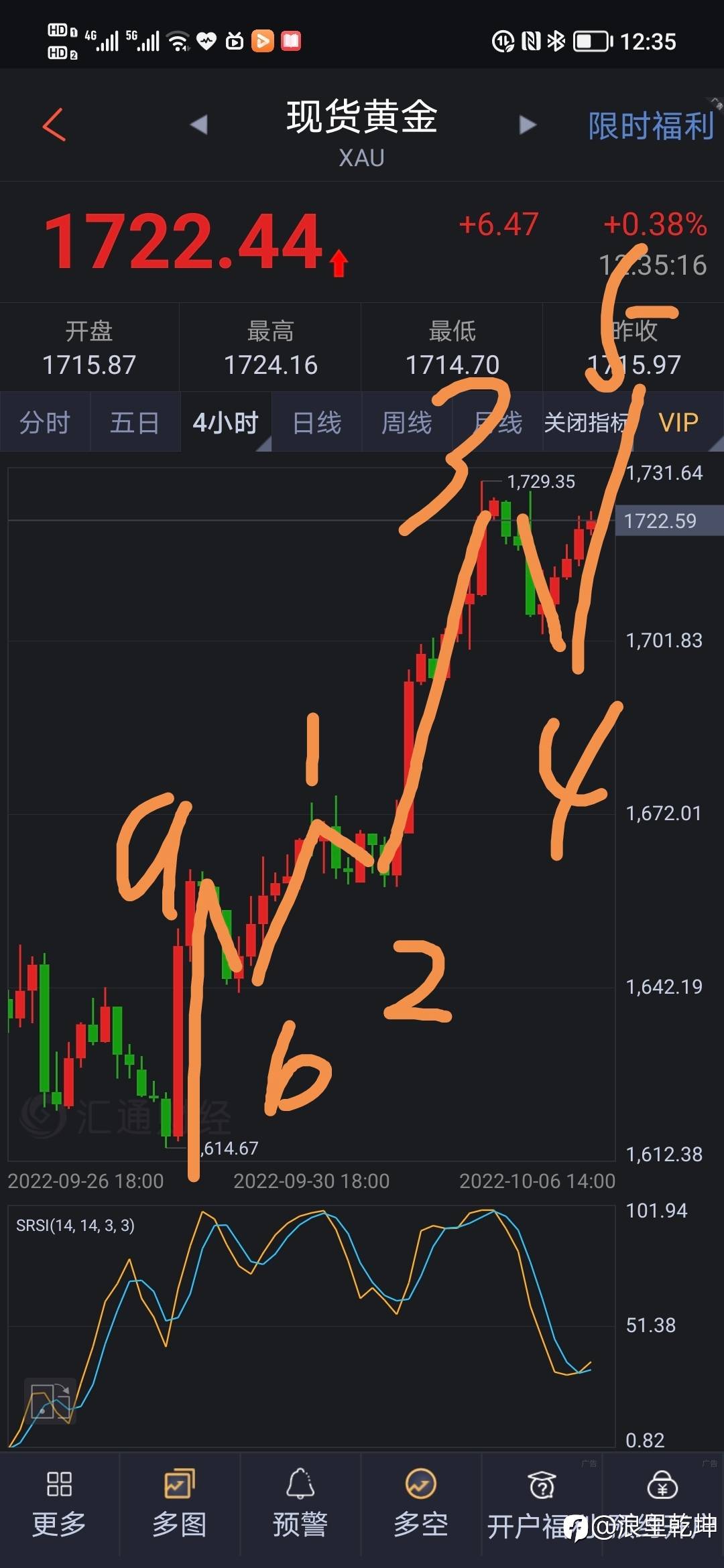Image resolution: width=724 pixels, height=1568 pixels.
Task: Go to the previous instrument with left triangle
Action: (x=199, y=125)
